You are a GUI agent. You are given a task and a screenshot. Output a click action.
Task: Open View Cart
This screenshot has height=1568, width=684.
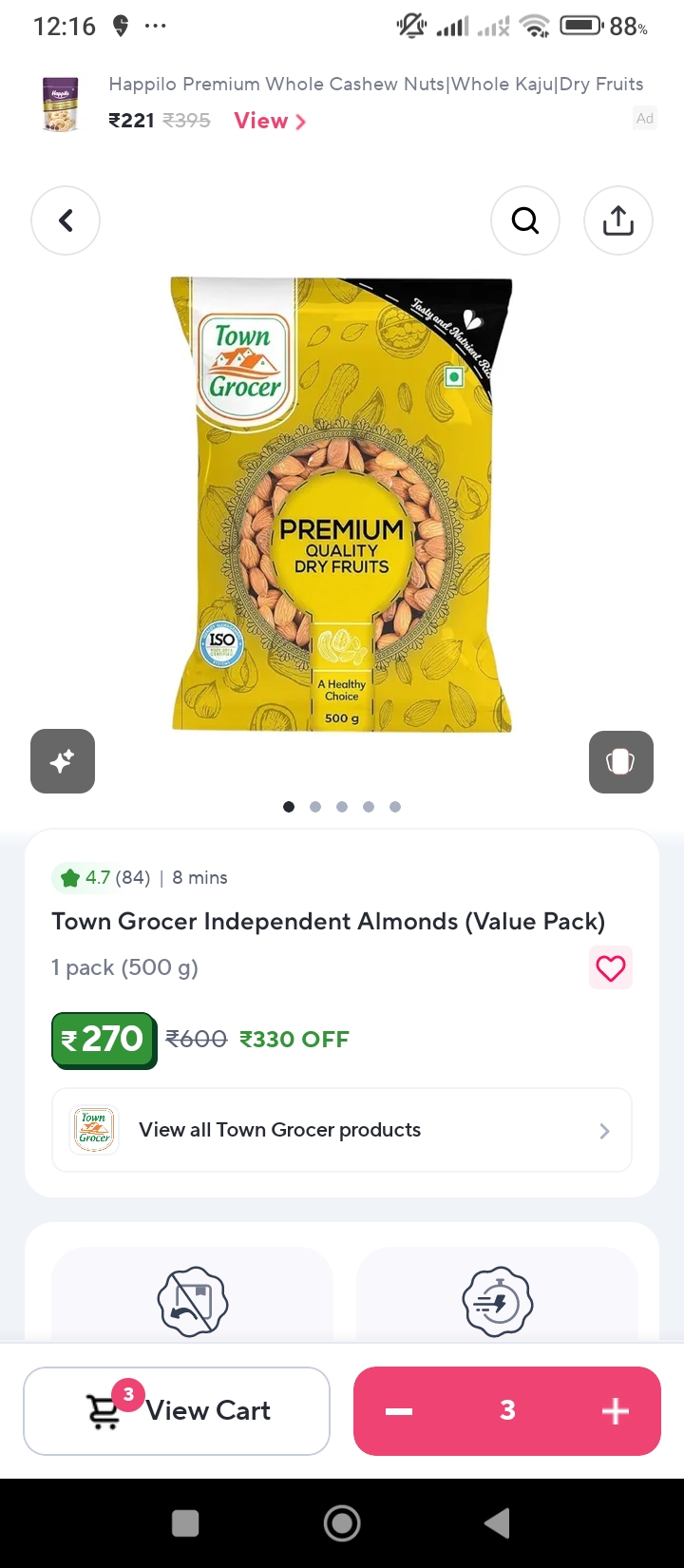click(177, 1411)
